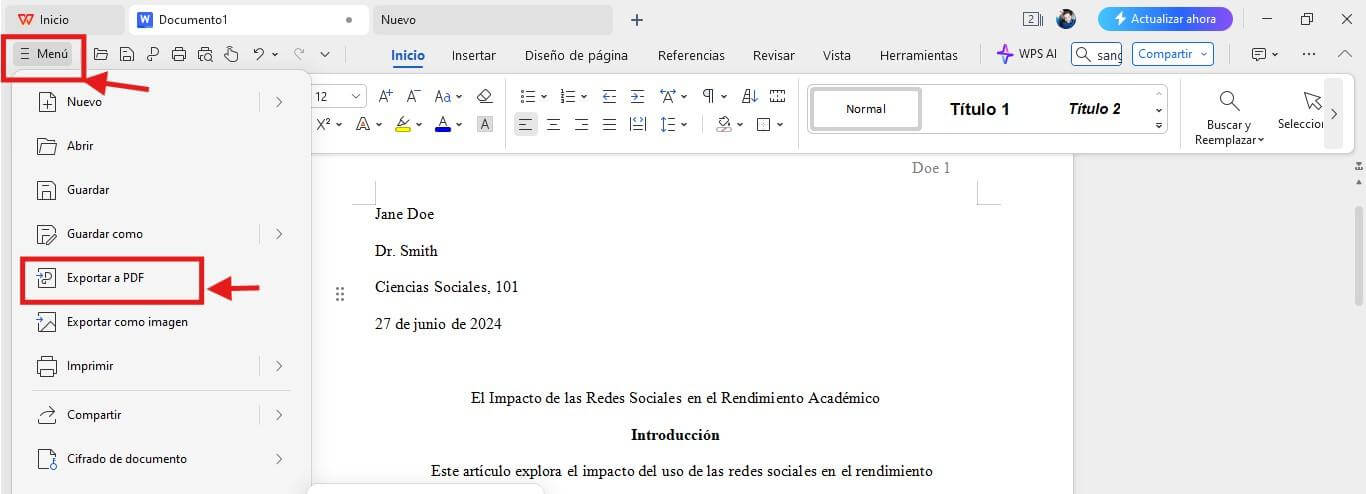Image resolution: width=1366 pixels, height=494 pixels.
Task: Toggle the character shading A icon
Action: pos(485,125)
